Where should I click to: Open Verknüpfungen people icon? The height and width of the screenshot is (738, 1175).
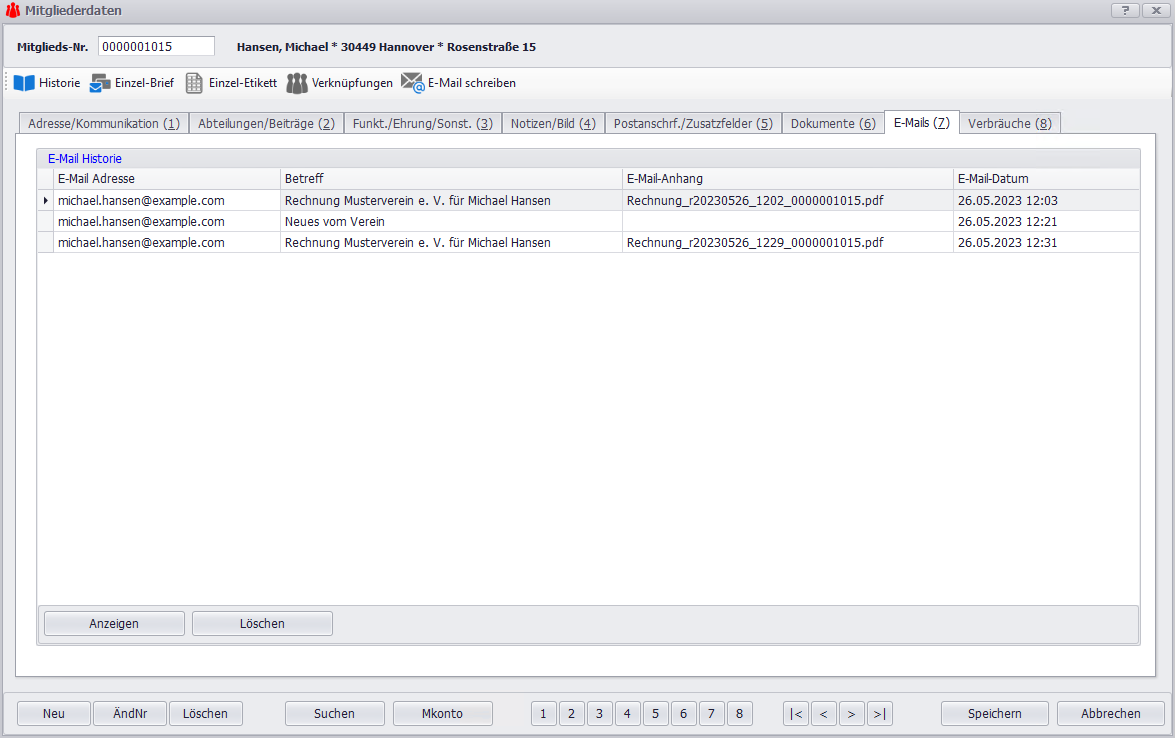[x=297, y=83]
